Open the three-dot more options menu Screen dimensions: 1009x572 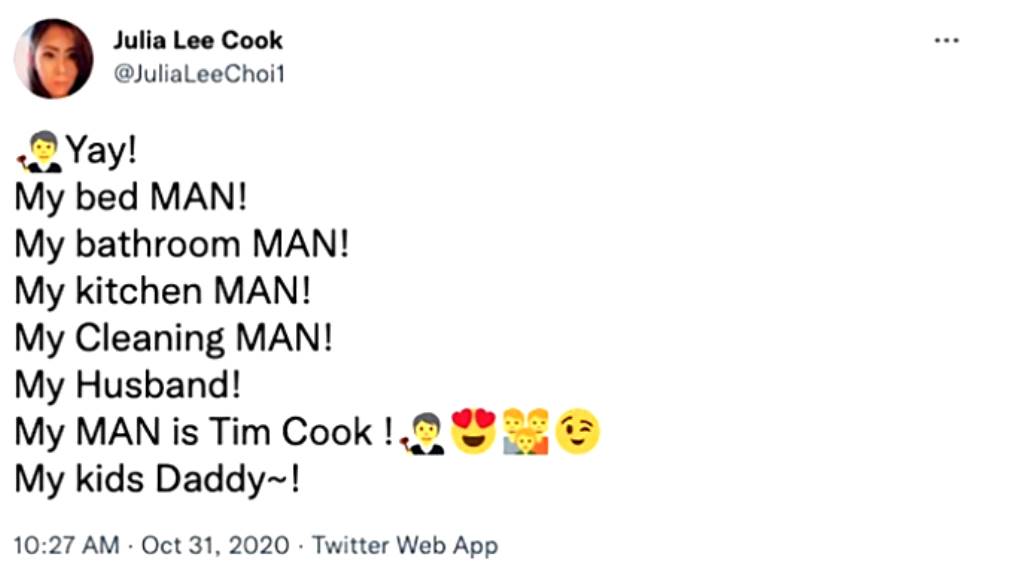pos(945,41)
